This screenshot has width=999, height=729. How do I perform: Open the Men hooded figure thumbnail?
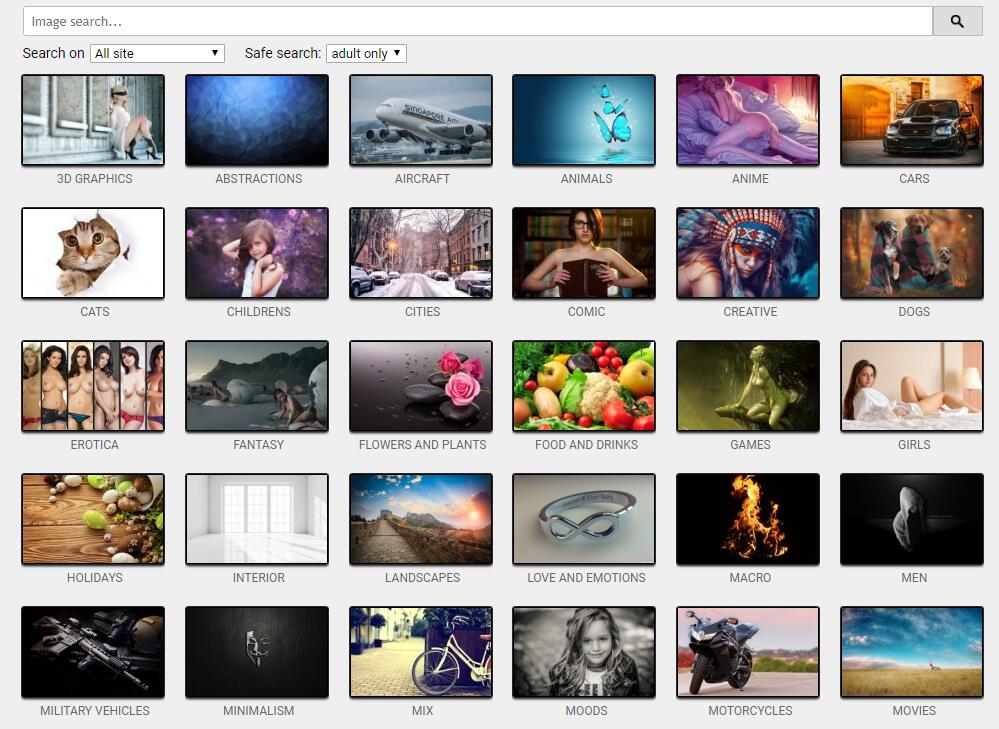912,519
